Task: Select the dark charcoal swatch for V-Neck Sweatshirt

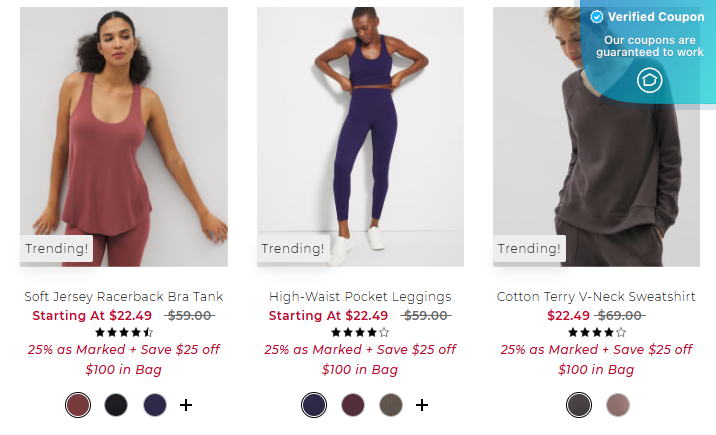Action: click(579, 405)
